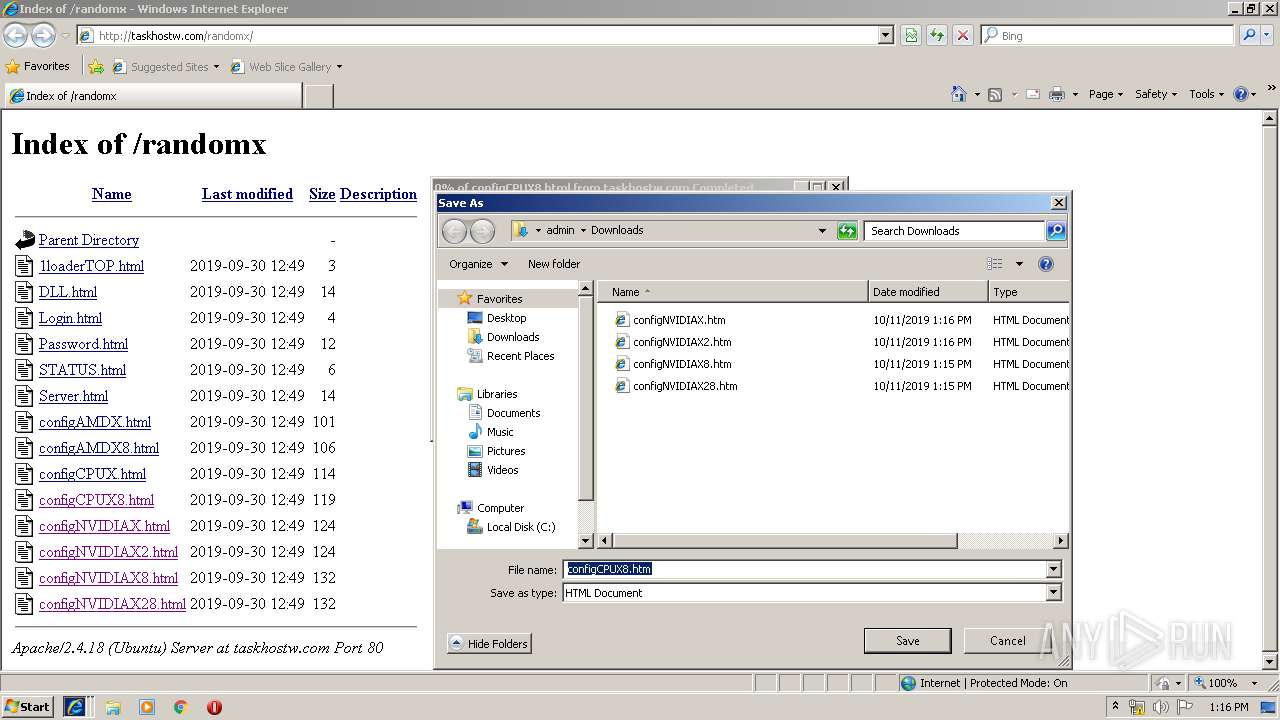Open Windows Explorer folder taskbar icon
Viewport: 1280px width, 720px height.
tap(113, 707)
